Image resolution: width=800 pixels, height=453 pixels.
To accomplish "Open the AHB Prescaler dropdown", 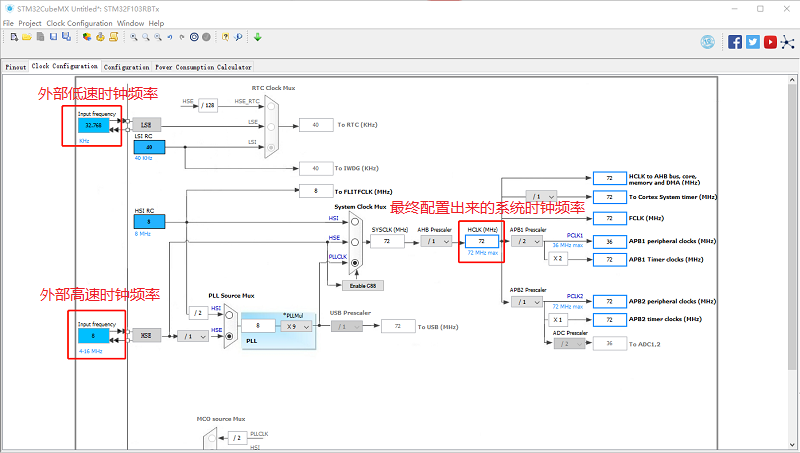I will [x=435, y=241].
